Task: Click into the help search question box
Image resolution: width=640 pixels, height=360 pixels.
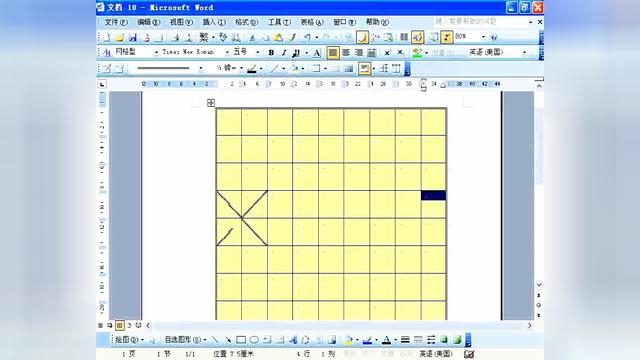Action: point(480,21)
